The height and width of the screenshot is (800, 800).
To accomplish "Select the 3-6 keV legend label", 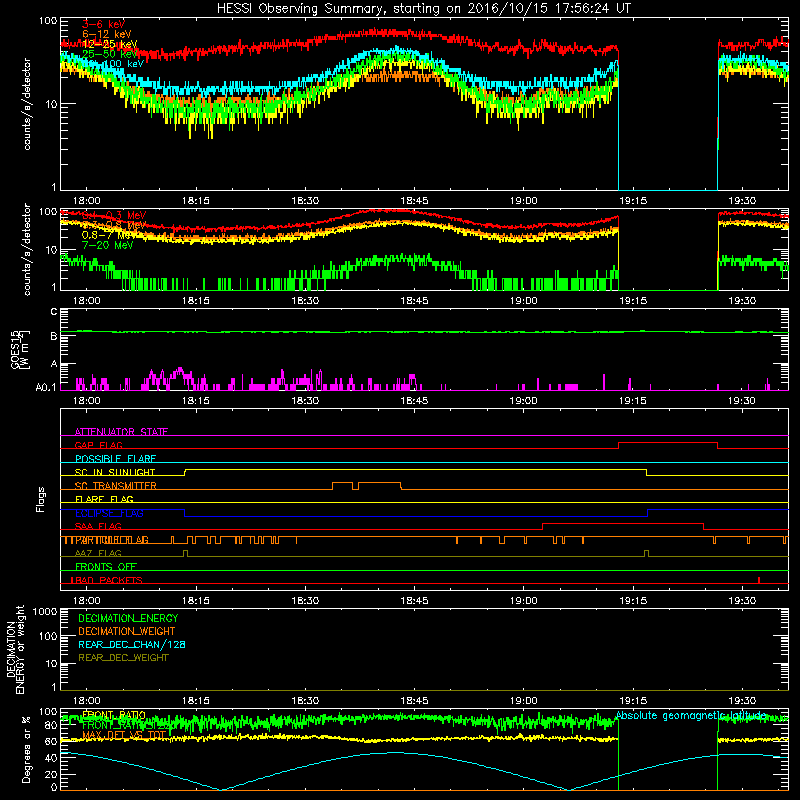I will (103, 24).
